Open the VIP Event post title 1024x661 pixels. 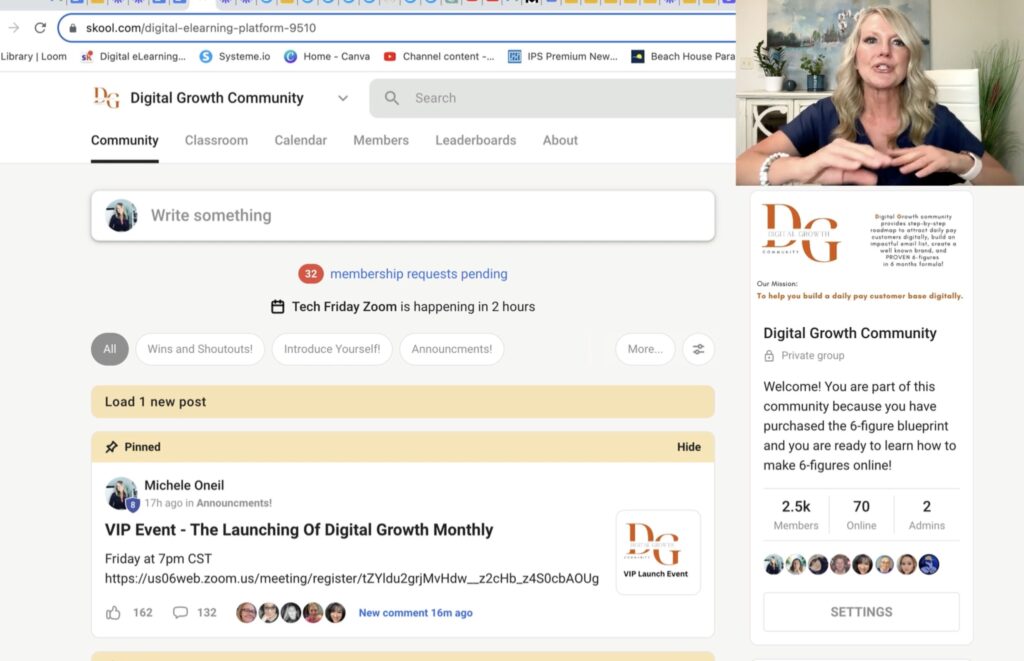299,530
